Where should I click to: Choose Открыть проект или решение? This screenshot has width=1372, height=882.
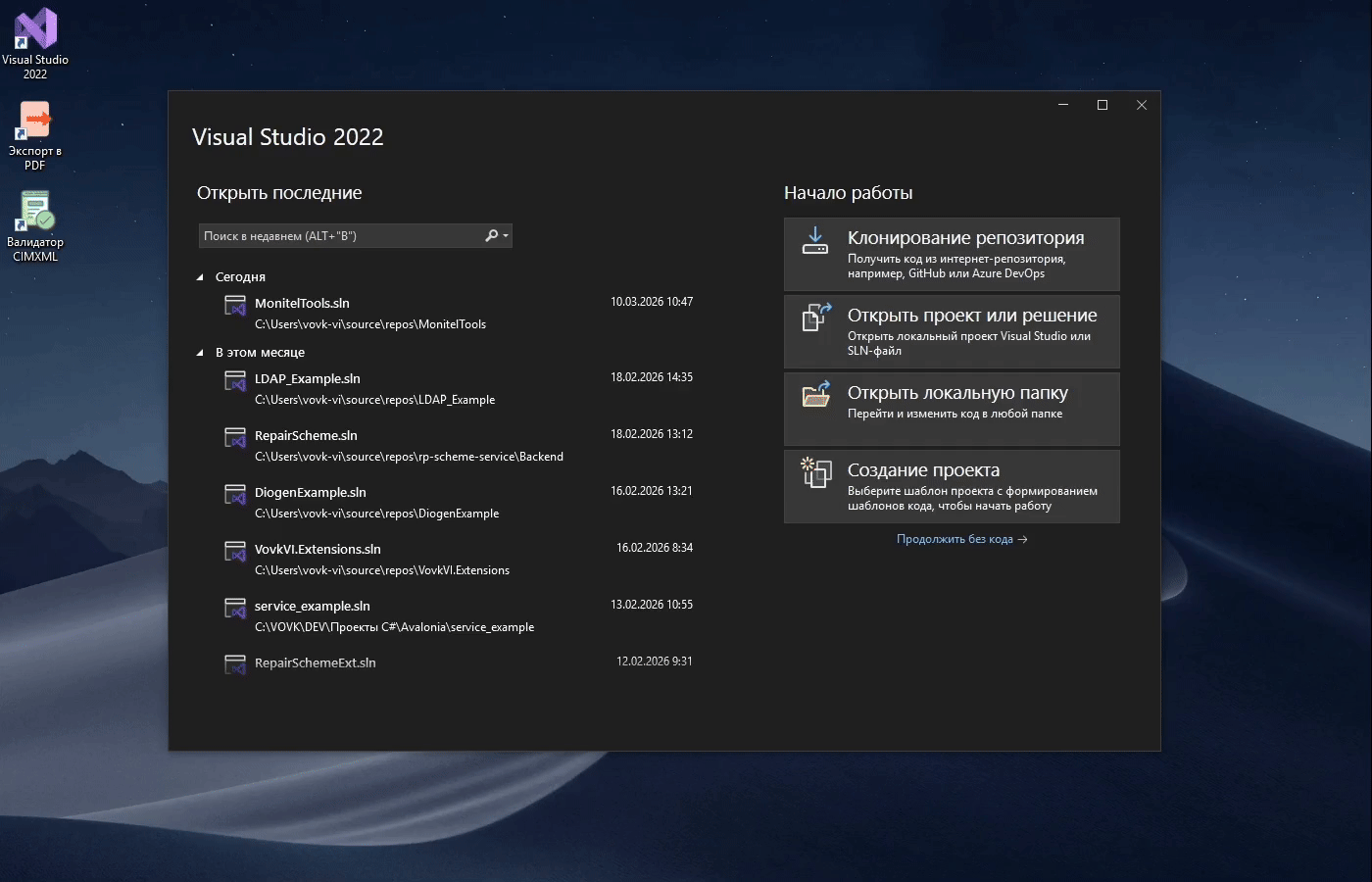[x=952, y=331]
